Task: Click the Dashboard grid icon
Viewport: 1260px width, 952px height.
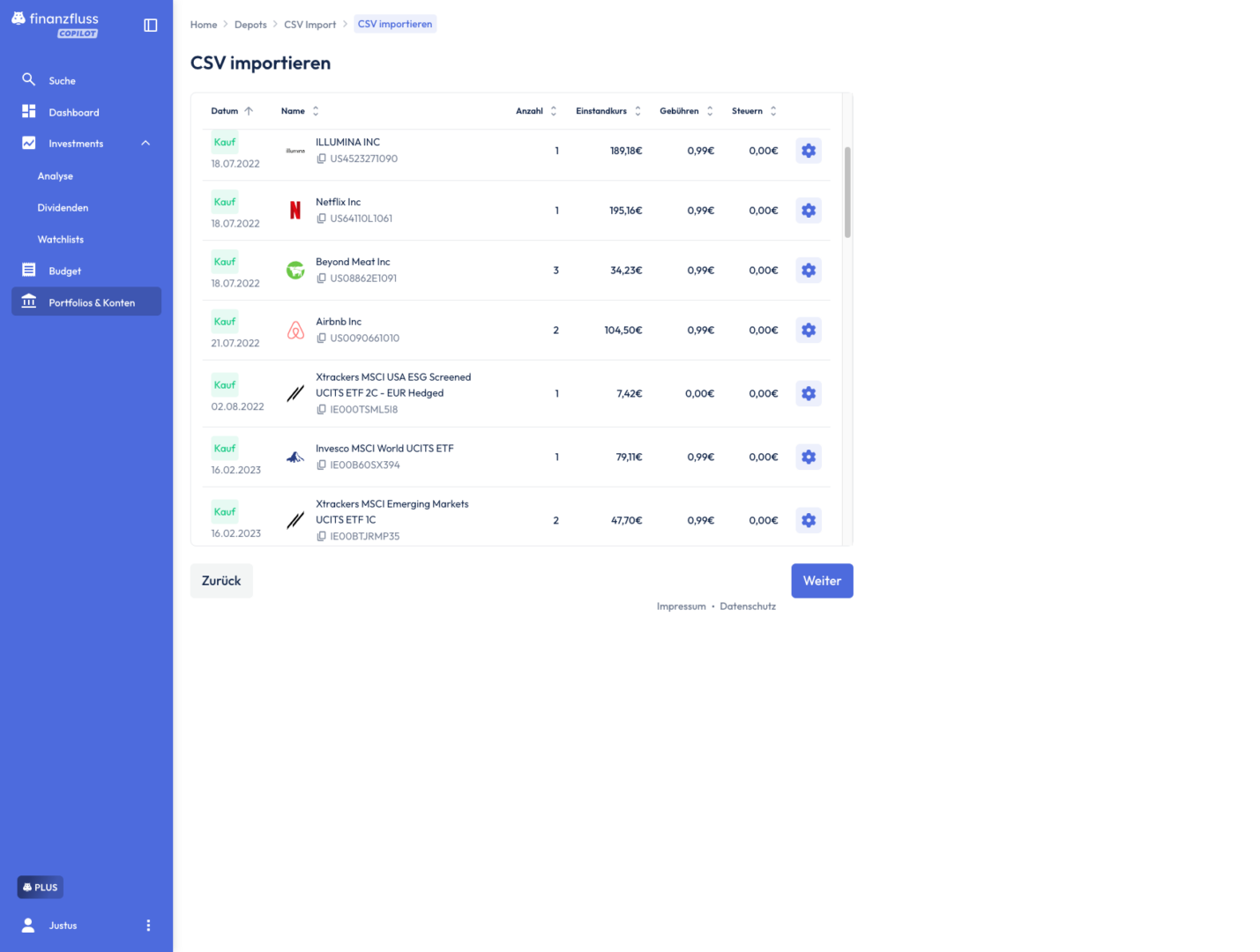Action: 29,111
